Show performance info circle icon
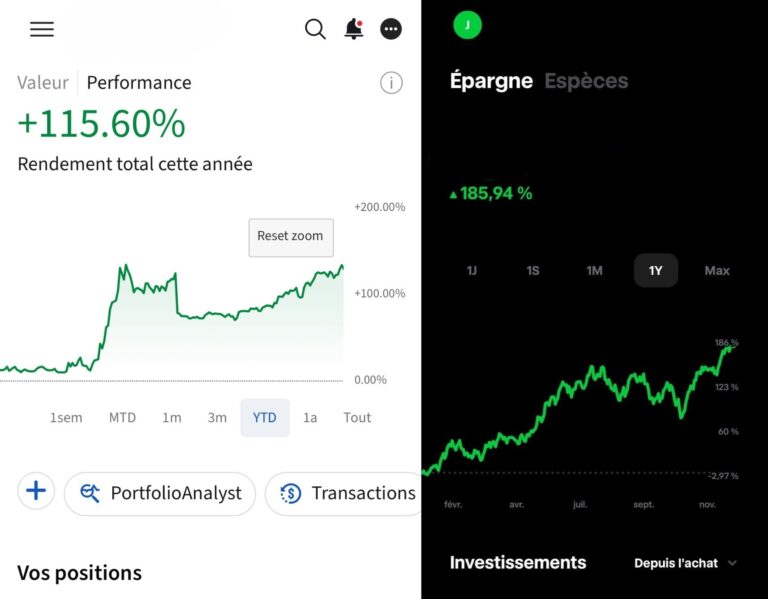The height and width of the screenshot is (599, 768). (391, 83)
